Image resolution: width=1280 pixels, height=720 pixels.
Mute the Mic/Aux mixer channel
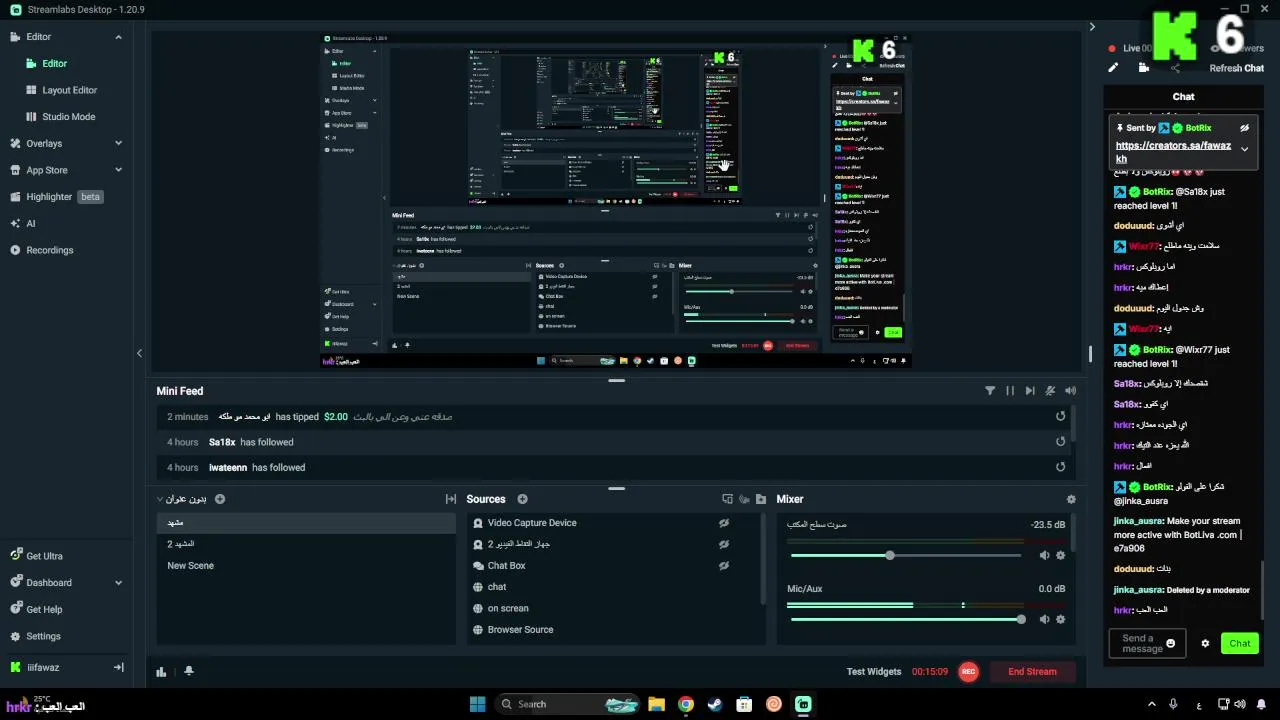1044,619
